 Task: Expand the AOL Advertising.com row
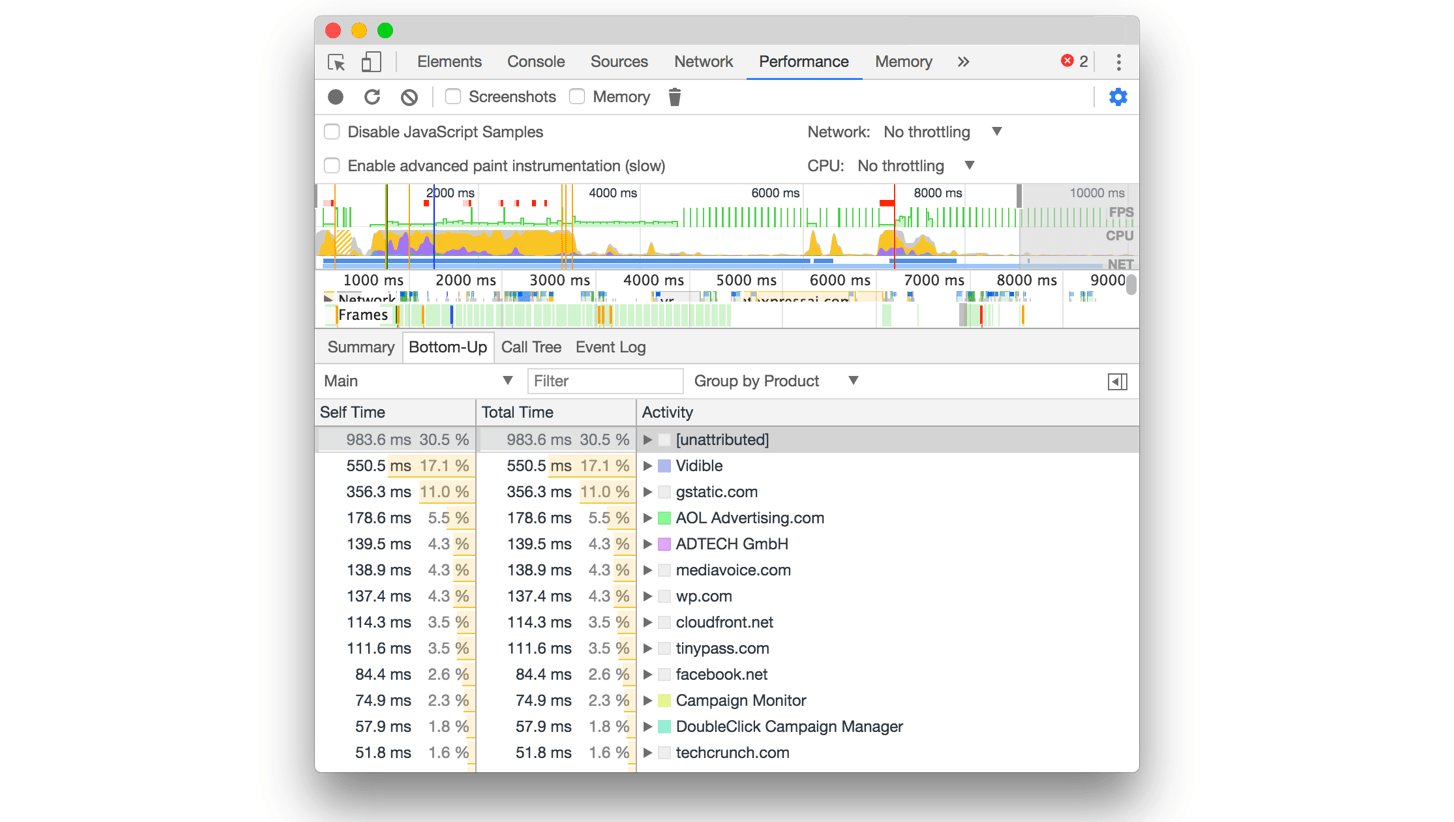648,518
